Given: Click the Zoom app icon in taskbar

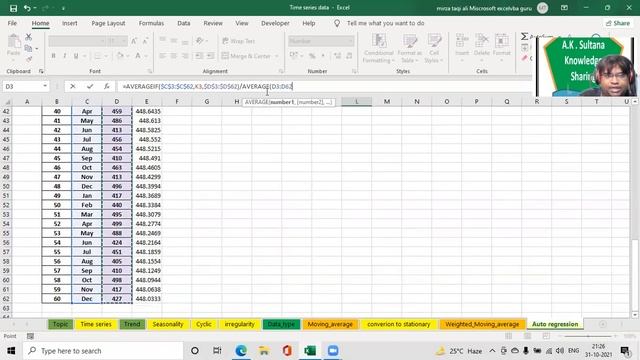Looking at the screenshot, I should 333,351.
